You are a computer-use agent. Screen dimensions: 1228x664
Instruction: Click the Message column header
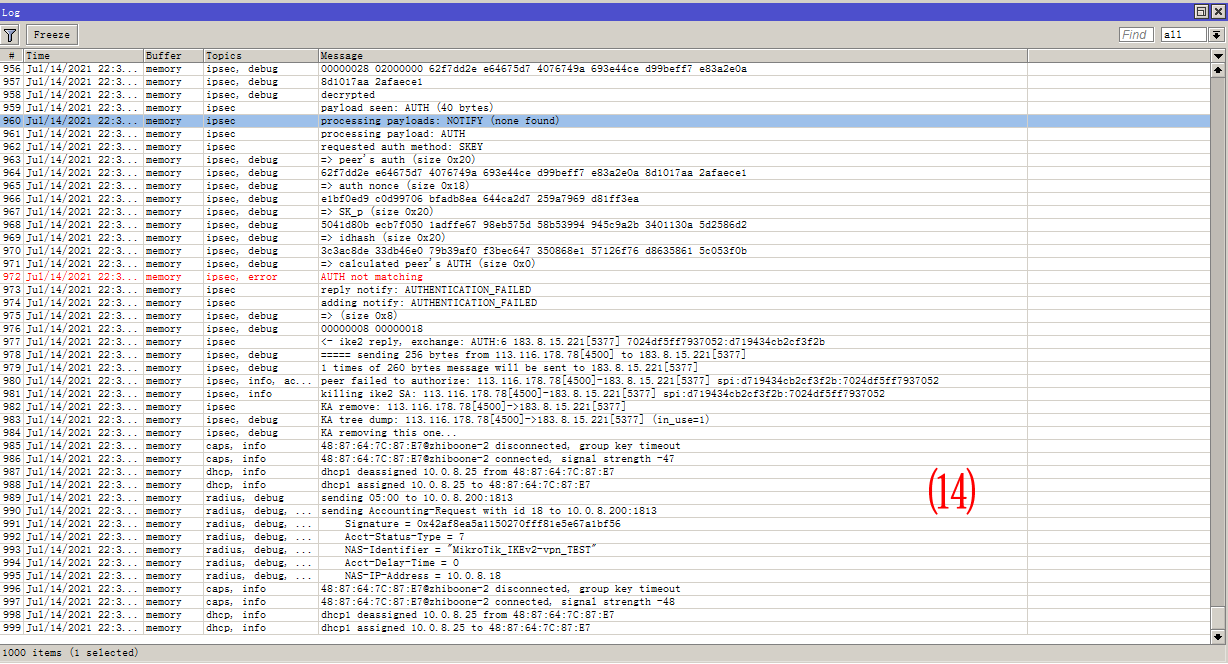pyautogui.click(x=400, y=55)
